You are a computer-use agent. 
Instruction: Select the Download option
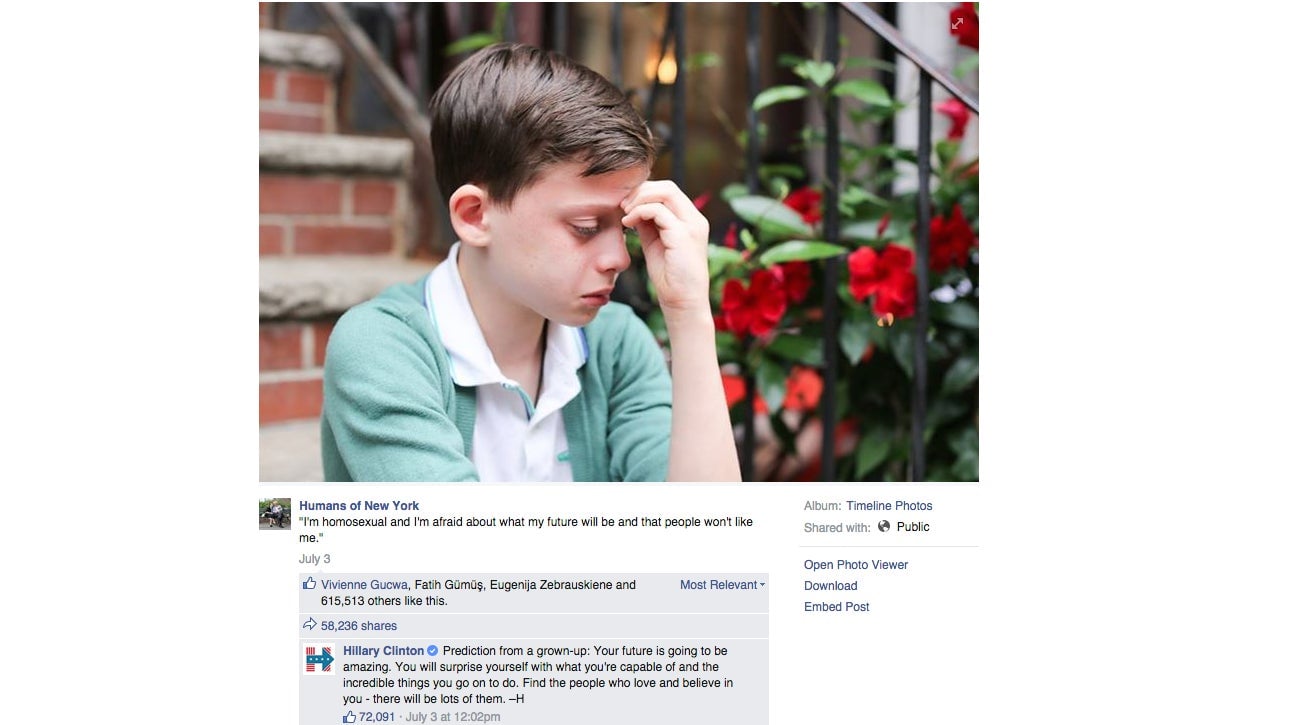[x=831, y=586]
